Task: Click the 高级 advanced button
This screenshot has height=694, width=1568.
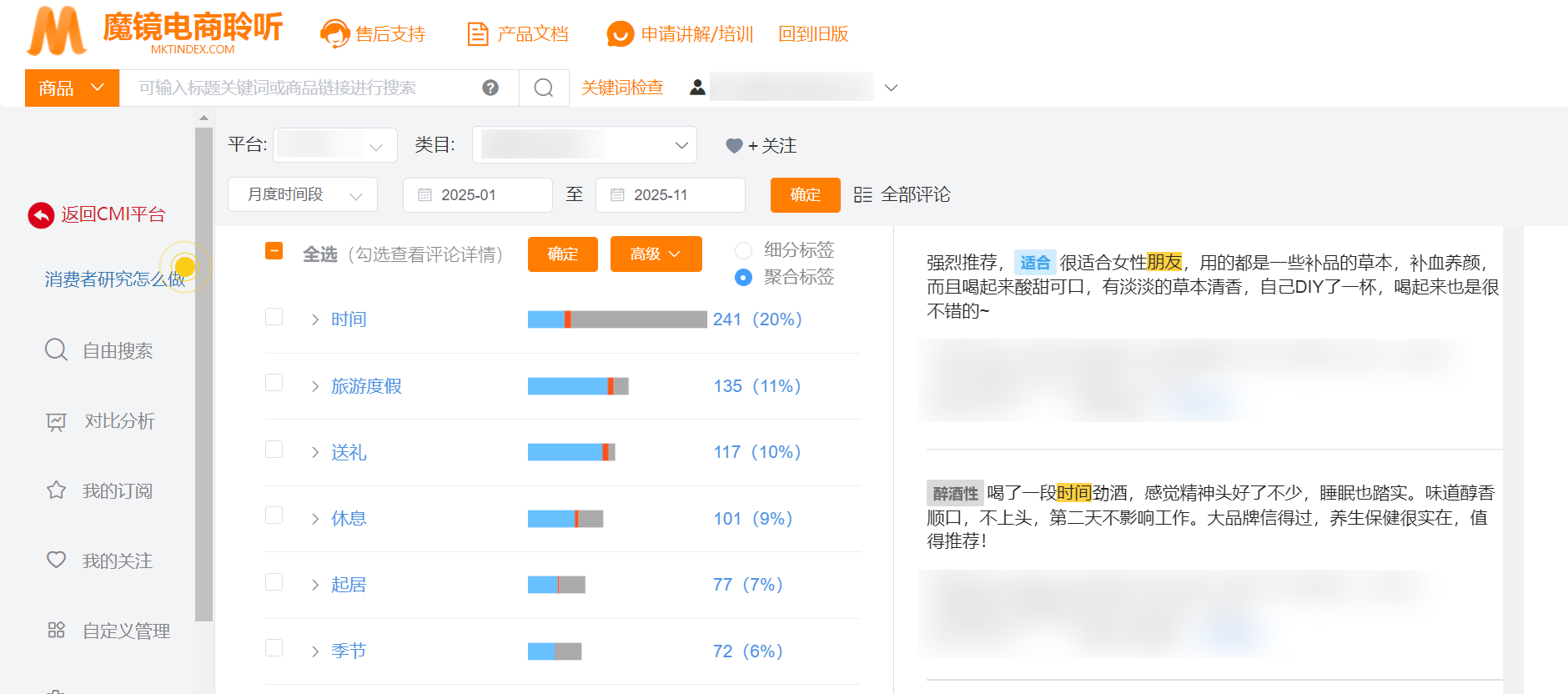Action: (656, 254)
